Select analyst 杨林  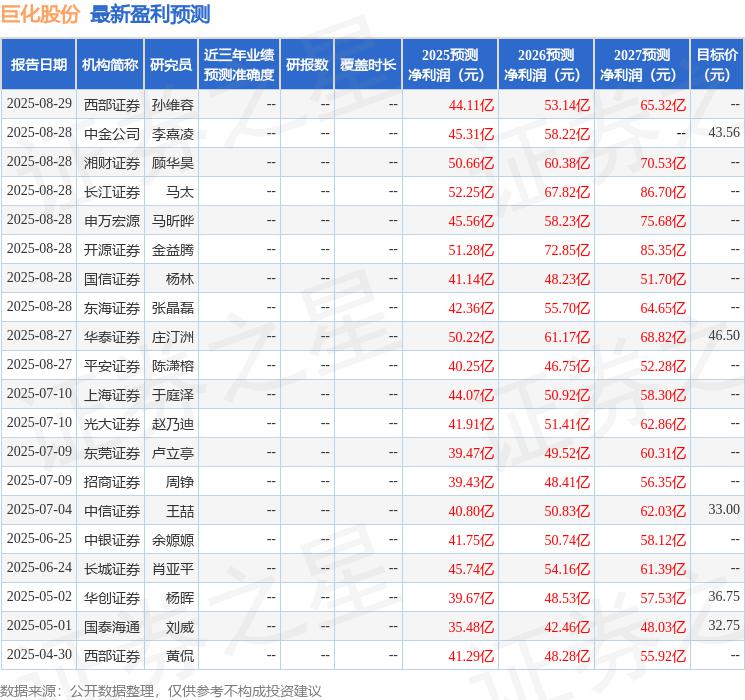180,279
